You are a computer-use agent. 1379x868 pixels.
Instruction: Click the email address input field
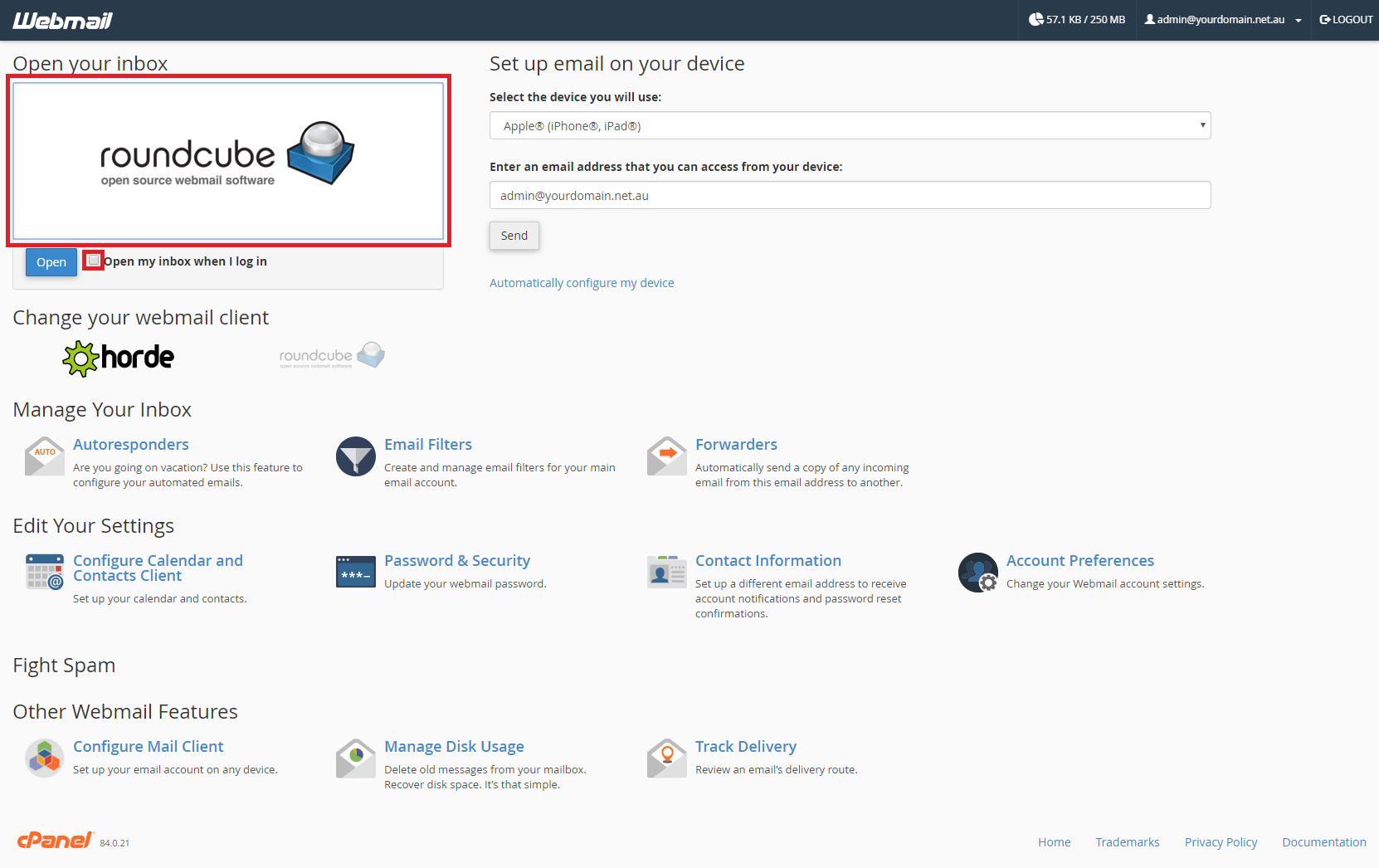[x=850, y=195]
